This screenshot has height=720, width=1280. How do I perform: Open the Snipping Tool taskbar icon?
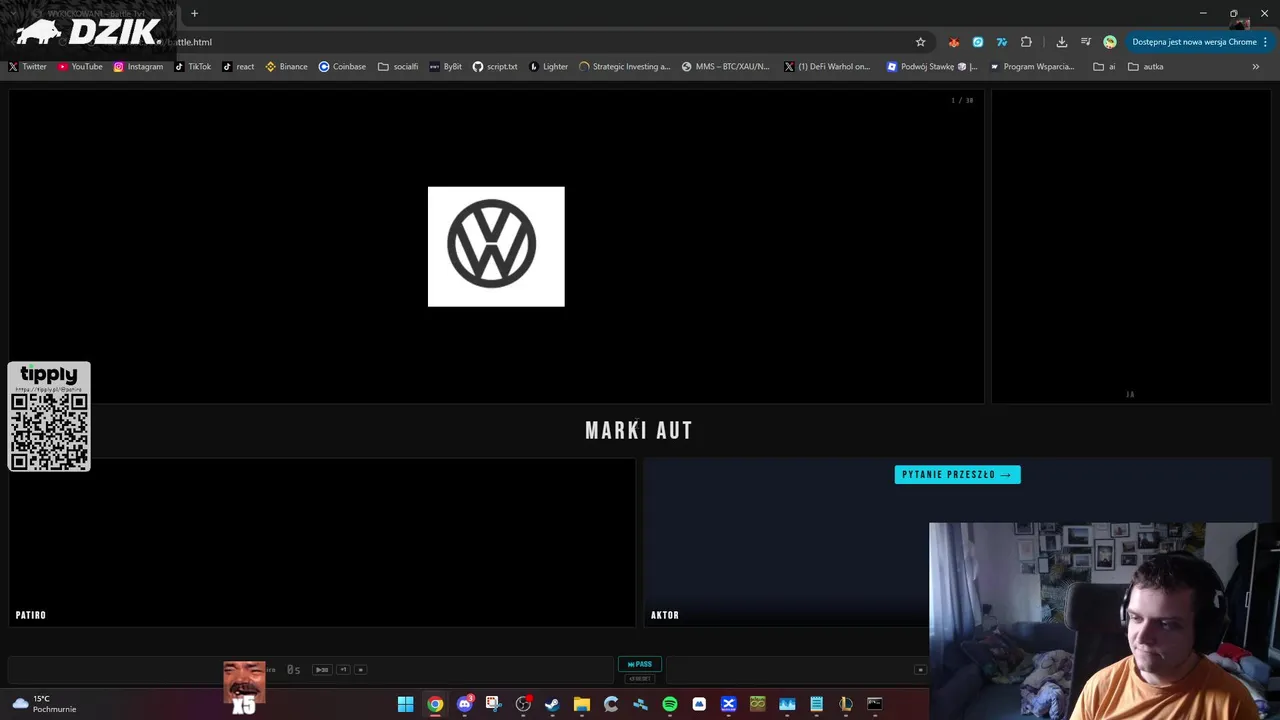[x=493, y=704]
